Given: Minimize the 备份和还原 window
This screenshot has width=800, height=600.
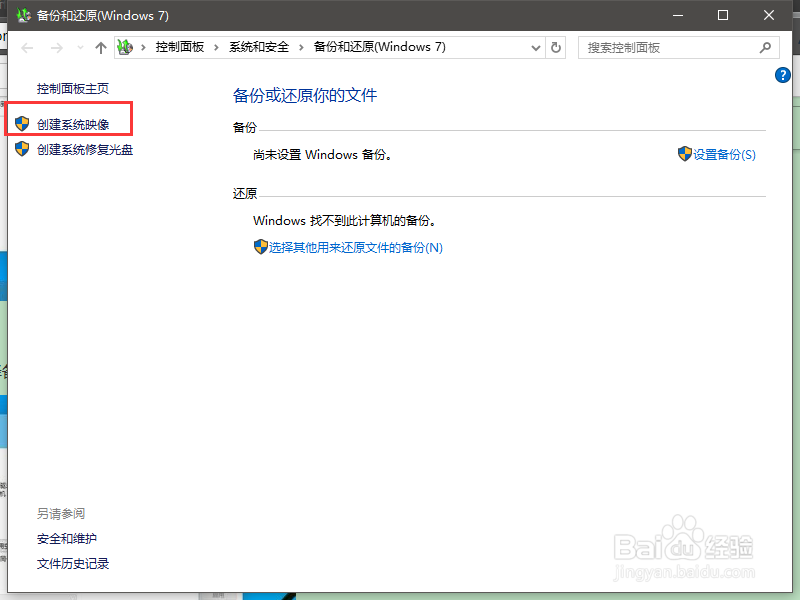Looking at the screenshot, I should [678, 15].
